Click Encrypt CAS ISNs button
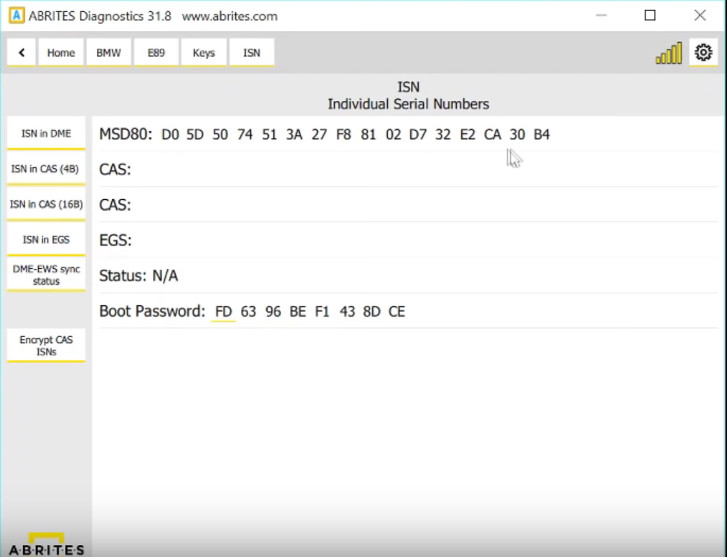727x557 pixels. click(46, 346)
